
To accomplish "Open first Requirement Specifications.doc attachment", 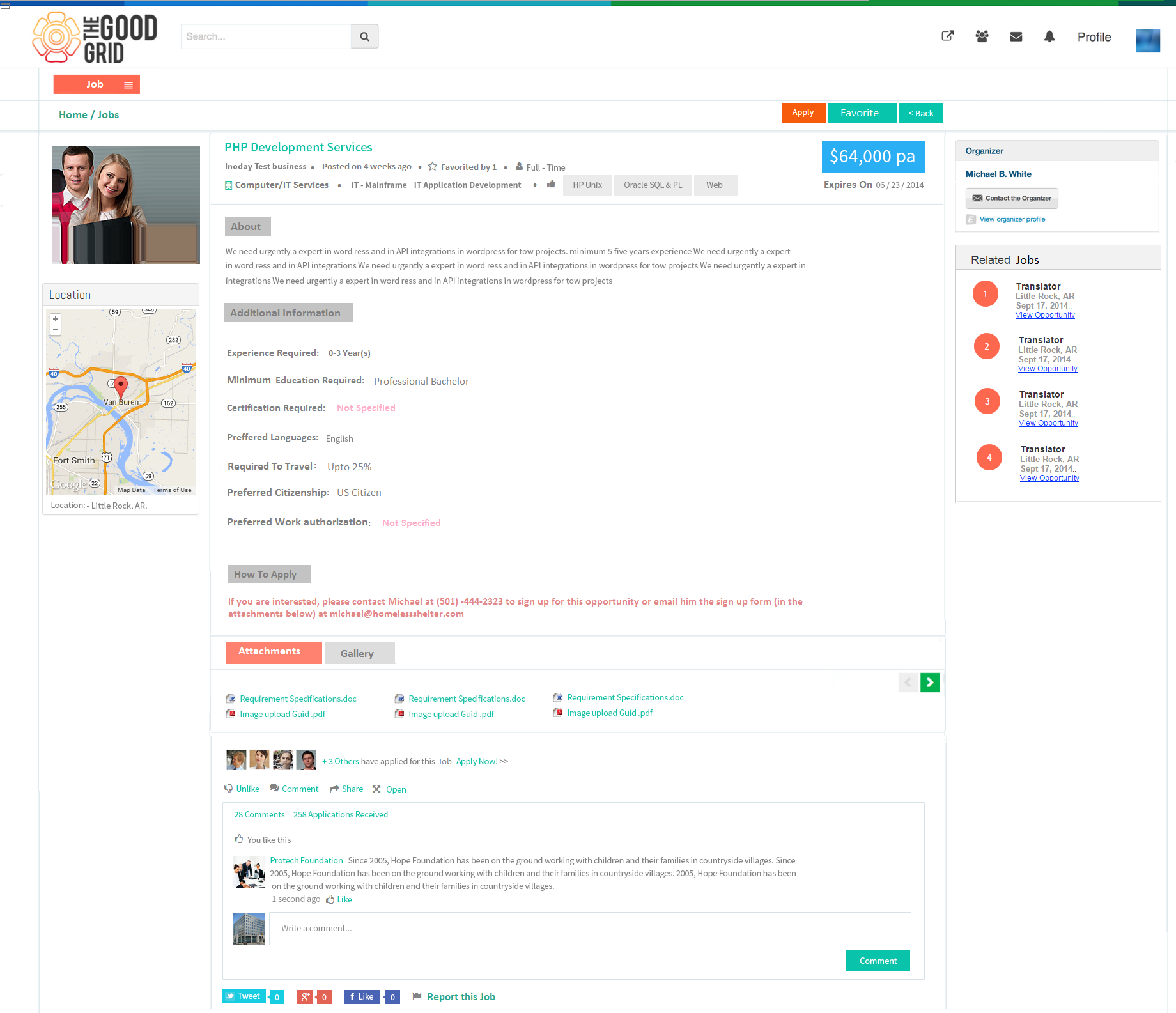I will [298, 699].
